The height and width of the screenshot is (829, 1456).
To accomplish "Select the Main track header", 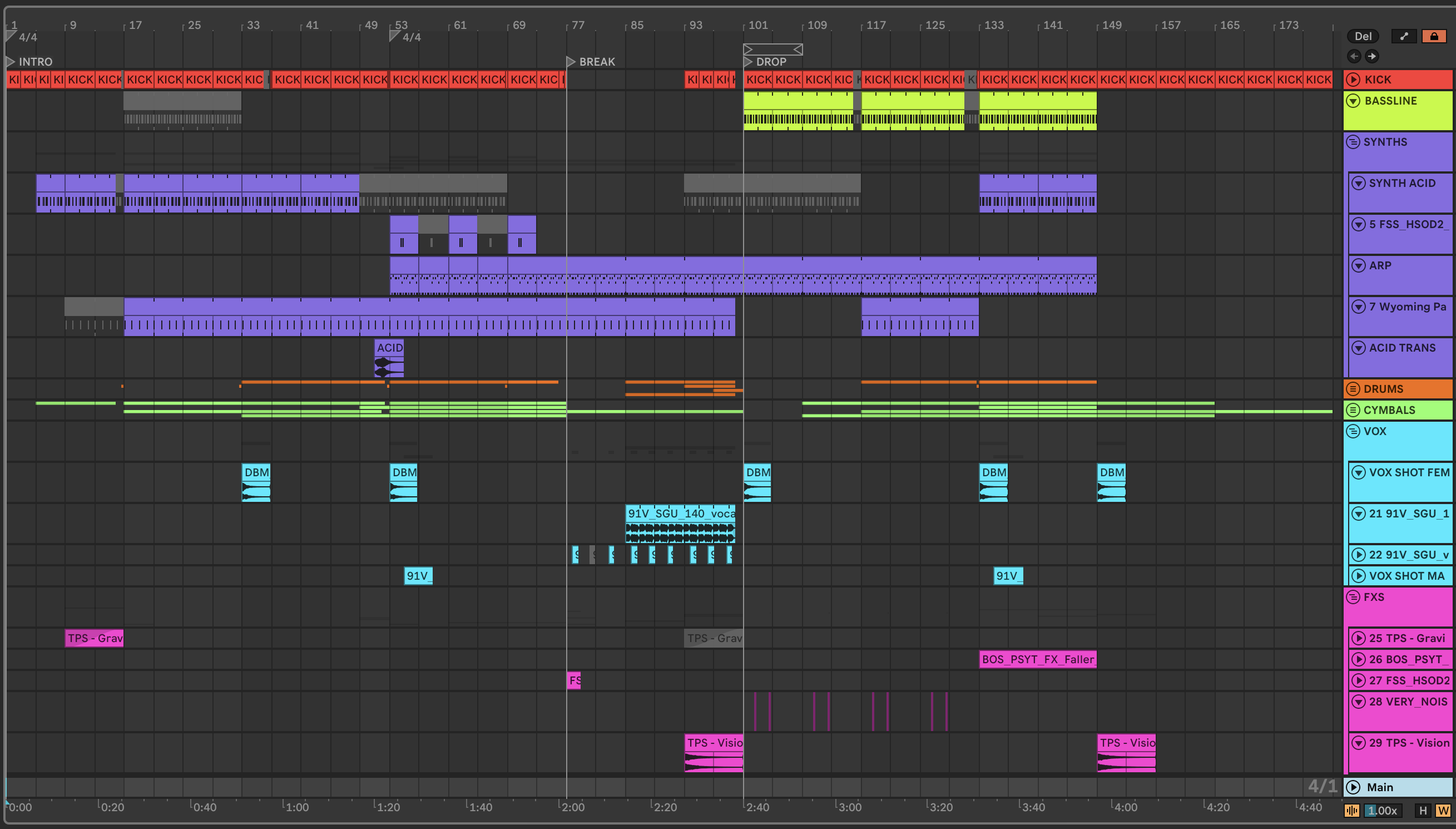I will click(1397, 787).
